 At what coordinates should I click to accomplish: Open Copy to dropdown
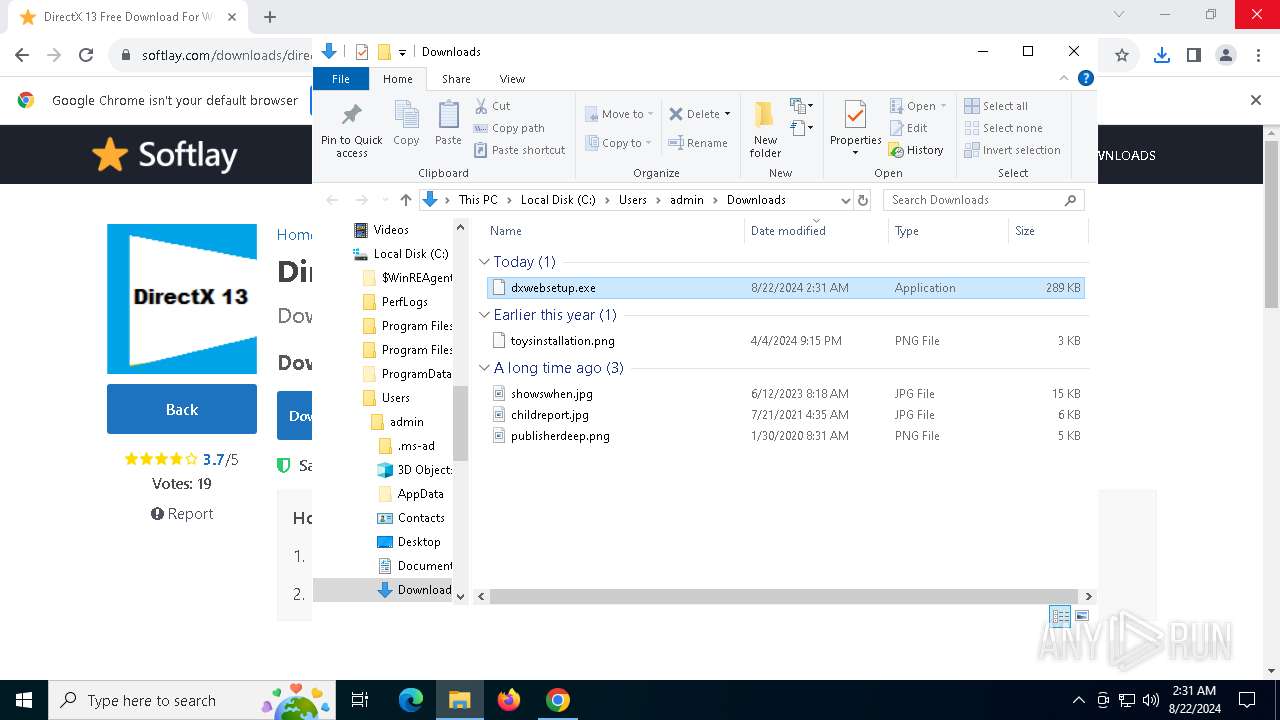619,143
